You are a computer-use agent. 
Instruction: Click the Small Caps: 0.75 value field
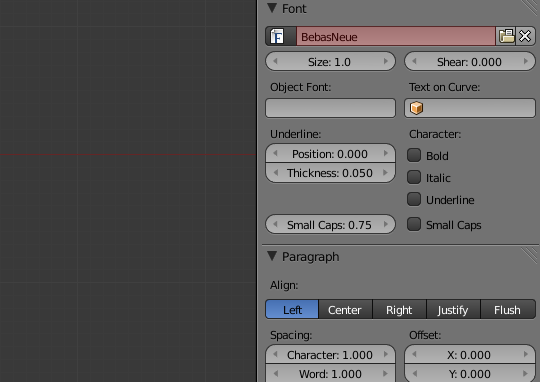pyautogui.click(x=331, y=224)
